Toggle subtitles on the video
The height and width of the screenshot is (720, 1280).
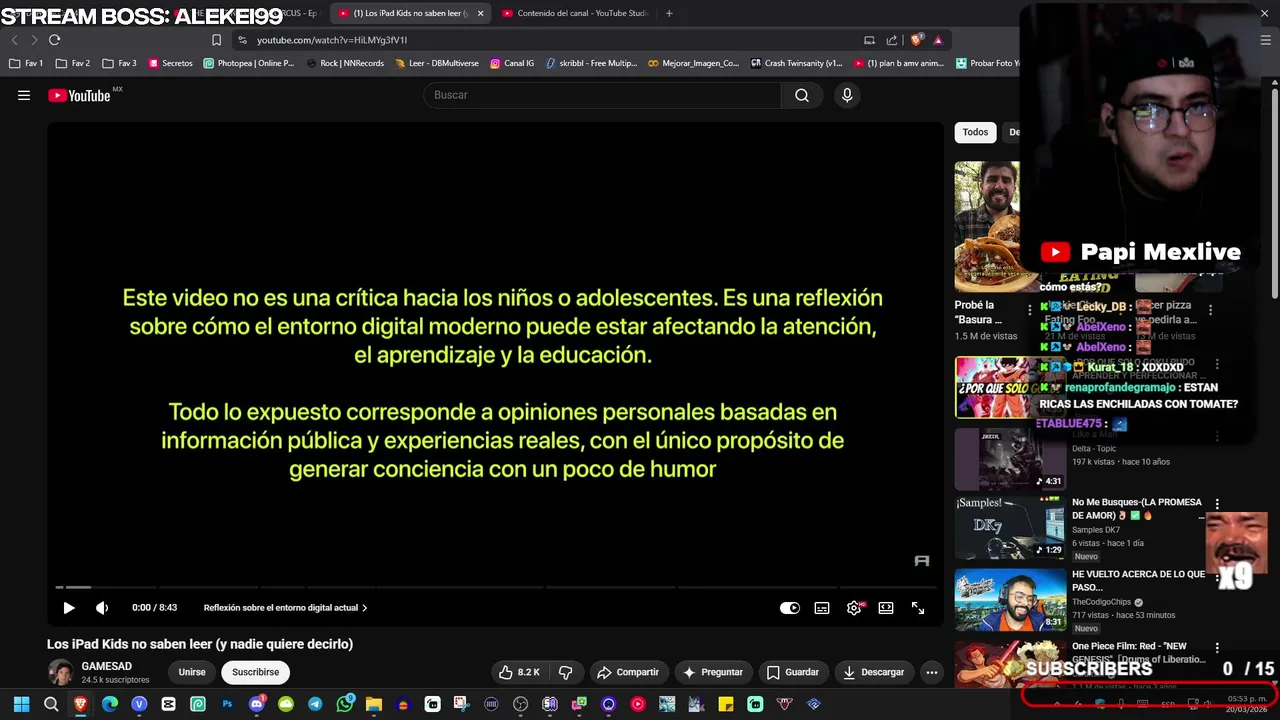(x=822, y=608)
